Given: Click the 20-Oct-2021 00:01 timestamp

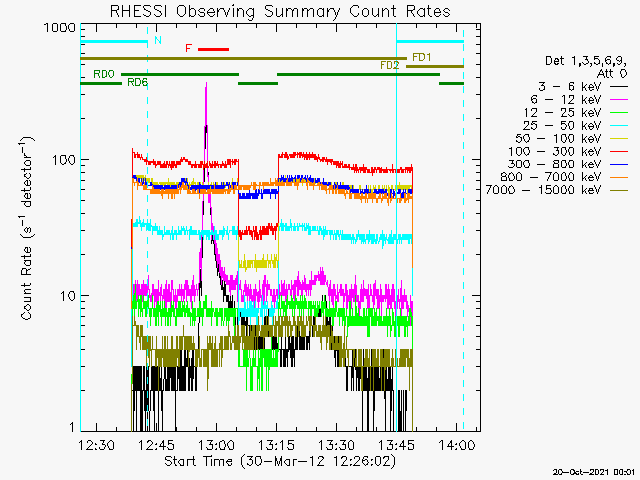Looking at the screenshot, I should coord(594,472).
